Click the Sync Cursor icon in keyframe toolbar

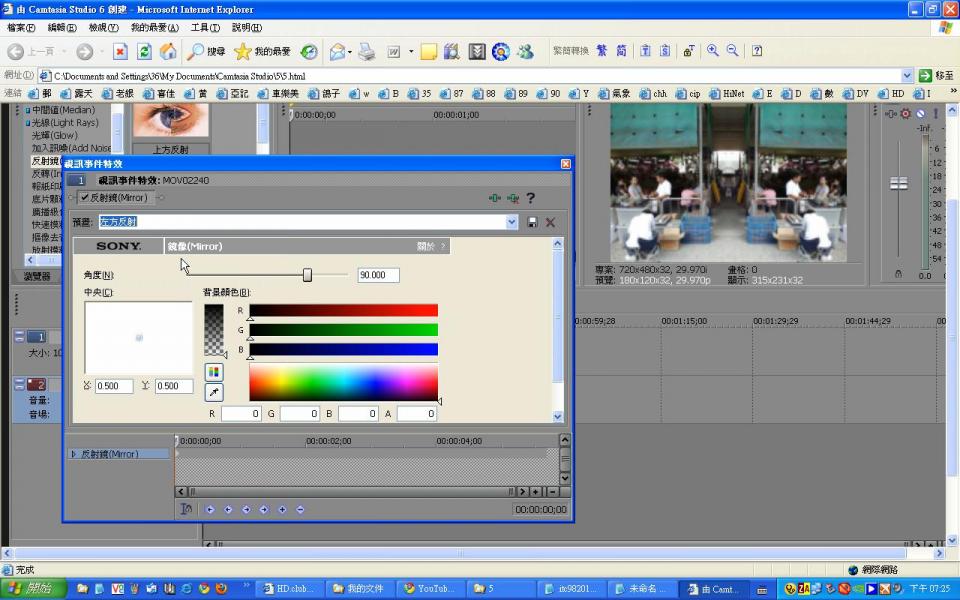(186, 509)
